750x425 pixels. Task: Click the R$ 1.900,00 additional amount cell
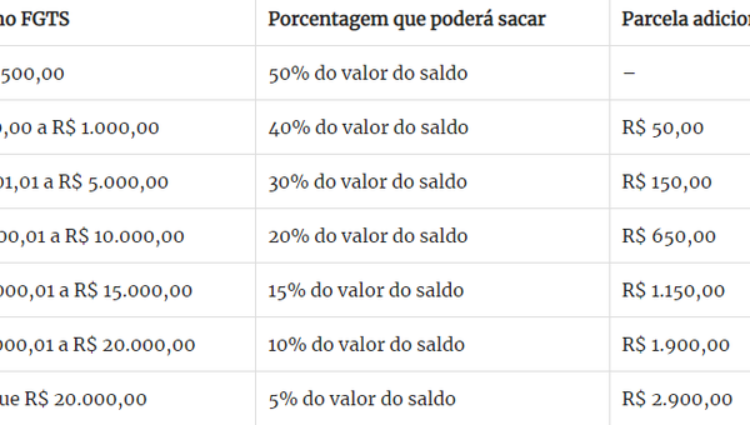pos(675,345)
